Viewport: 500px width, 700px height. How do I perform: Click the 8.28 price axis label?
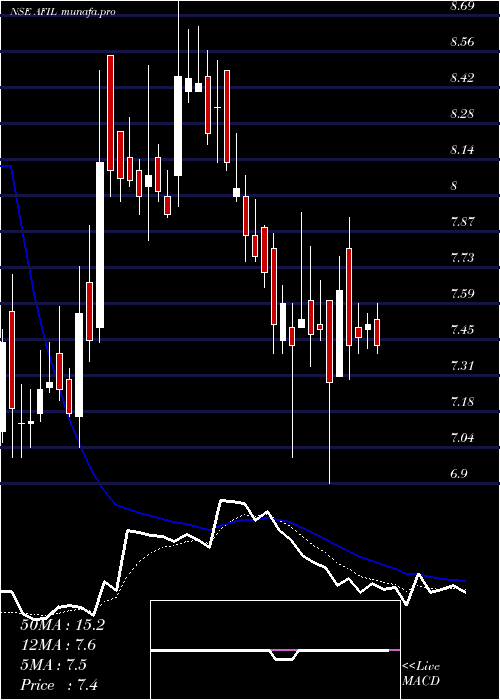coord(462,114)
